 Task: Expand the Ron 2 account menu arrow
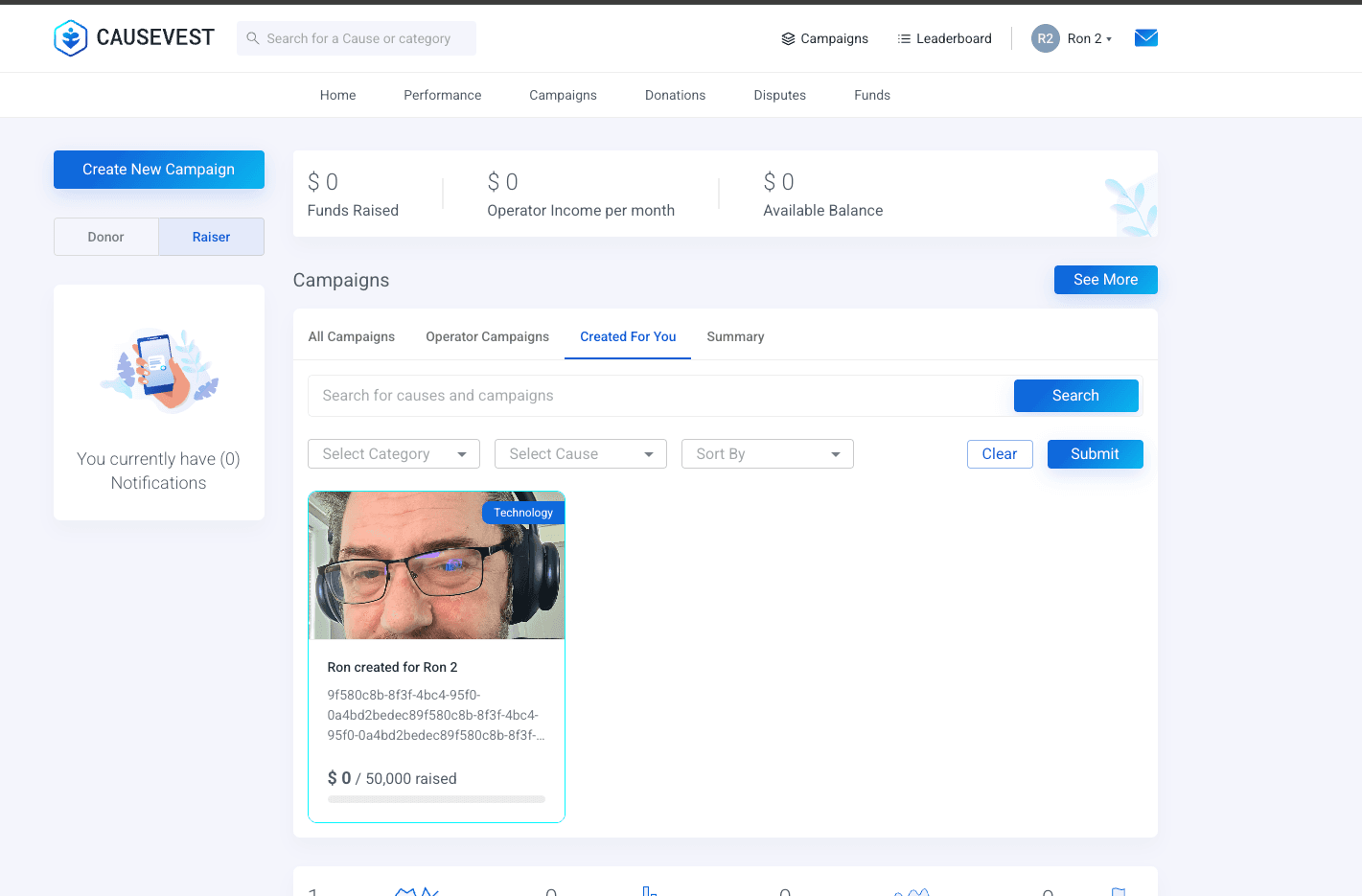pyautogui.click(x=1109, y=39)
